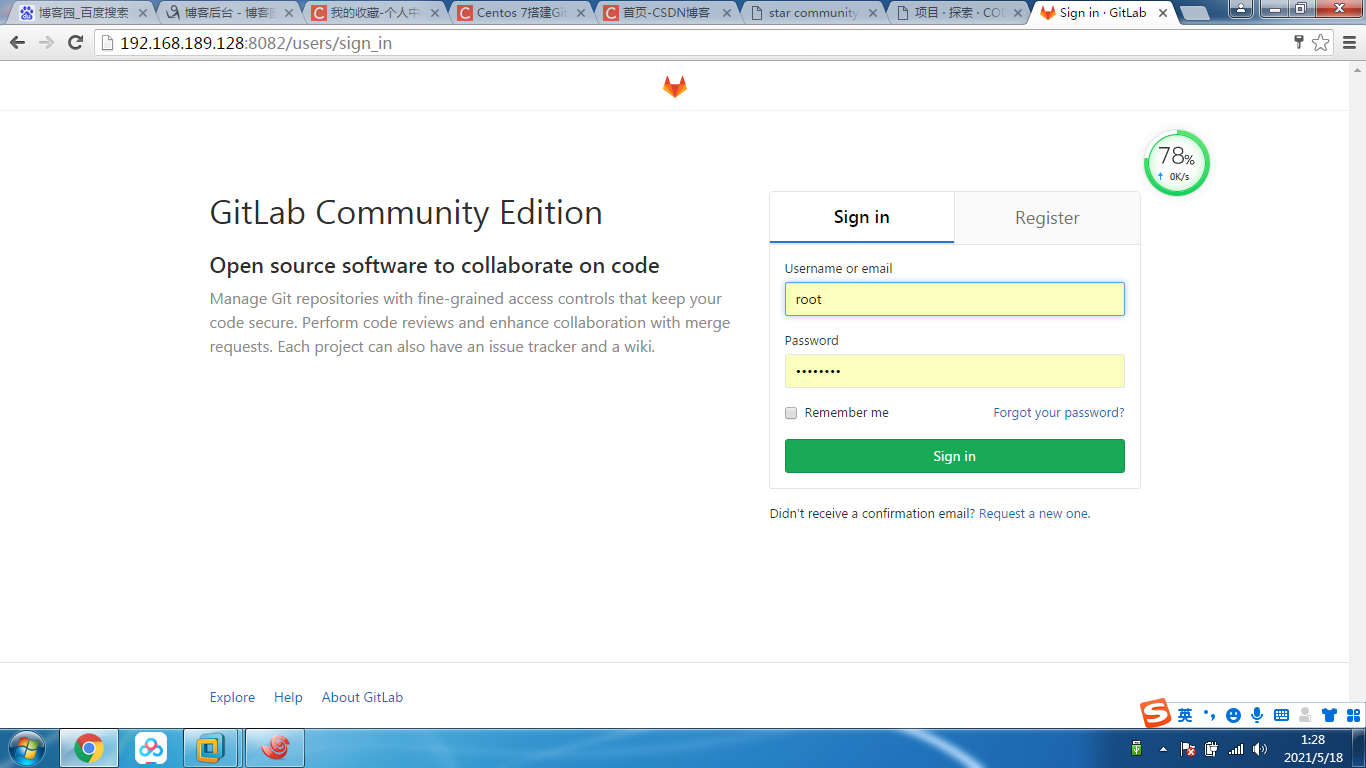
Task: Click the Show desktop strip
Action: (x=1359, y=748)
